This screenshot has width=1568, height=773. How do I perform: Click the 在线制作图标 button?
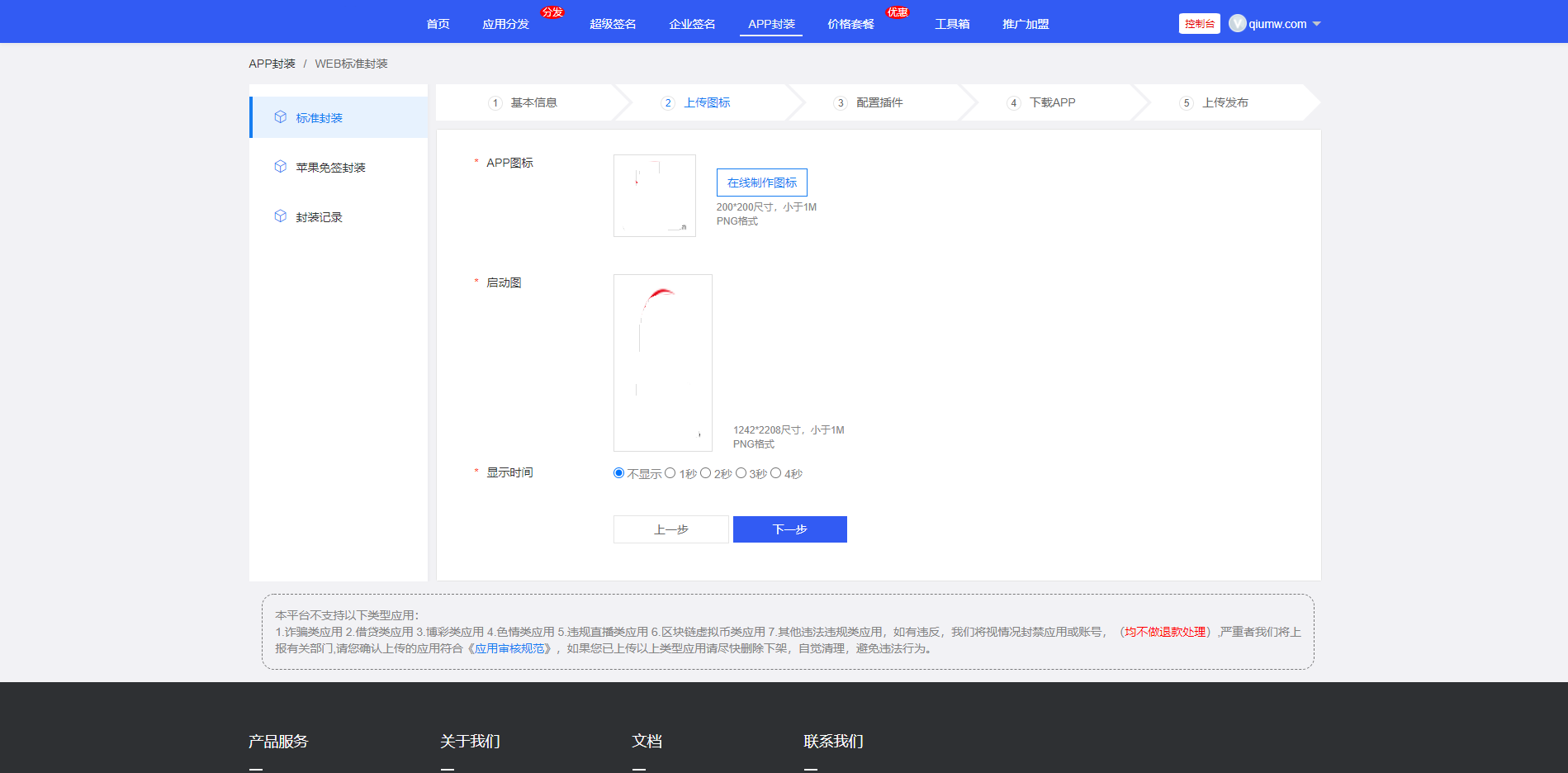point(761,183)
